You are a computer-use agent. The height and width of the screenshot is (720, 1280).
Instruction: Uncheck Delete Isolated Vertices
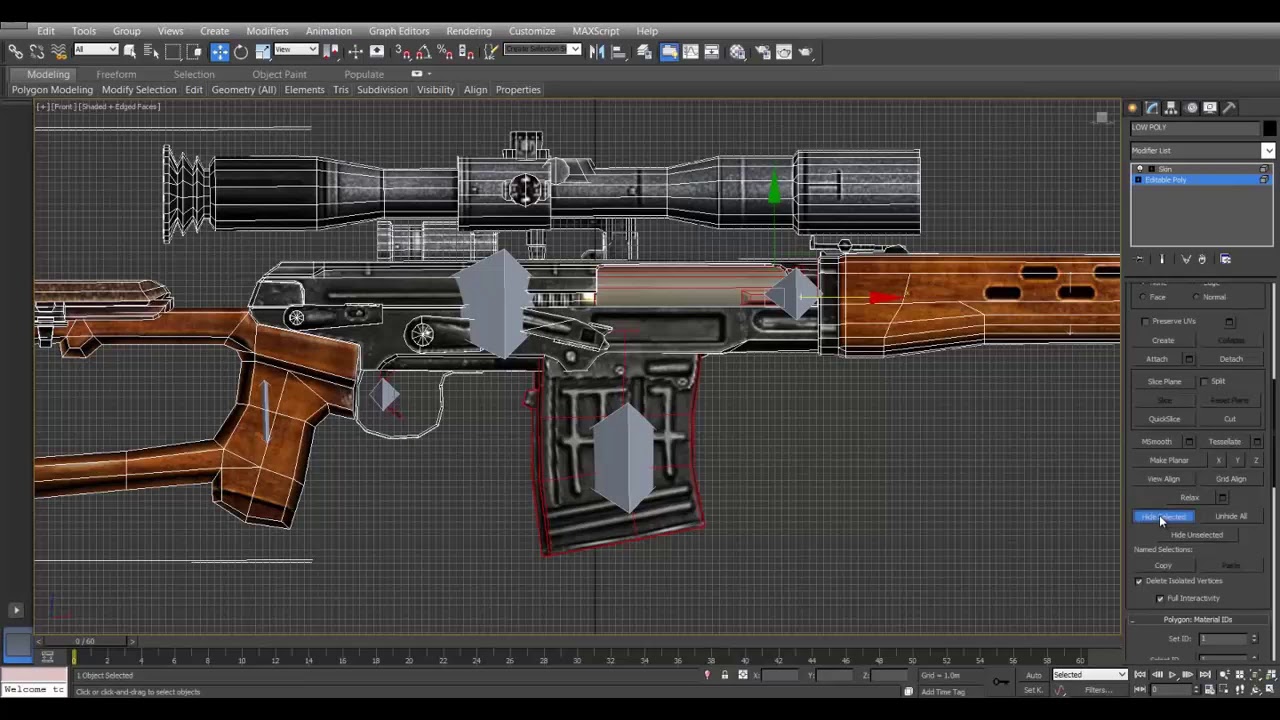pyautogui.click(x=1139, y=581)
